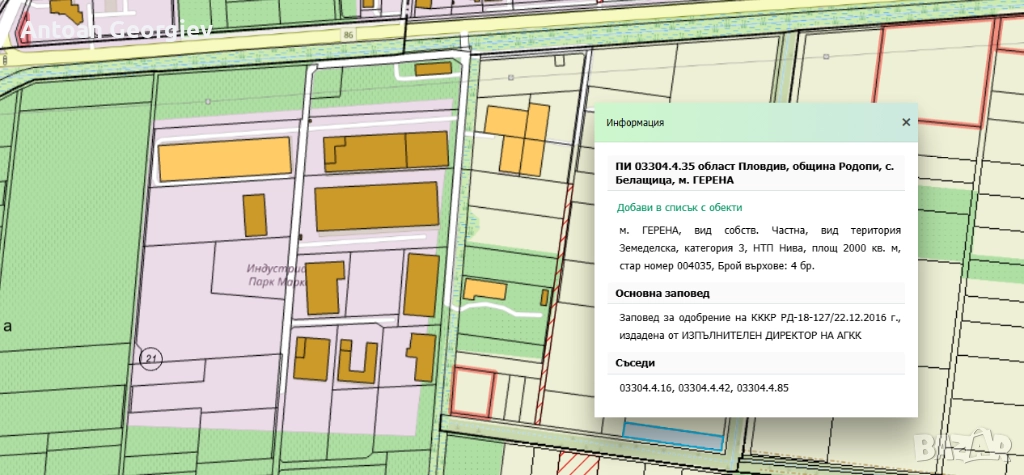Viewport: 1024px width, 475px height.
Task: Open neighbor parcel 03304.4.85
Action: tap(762, 387)
